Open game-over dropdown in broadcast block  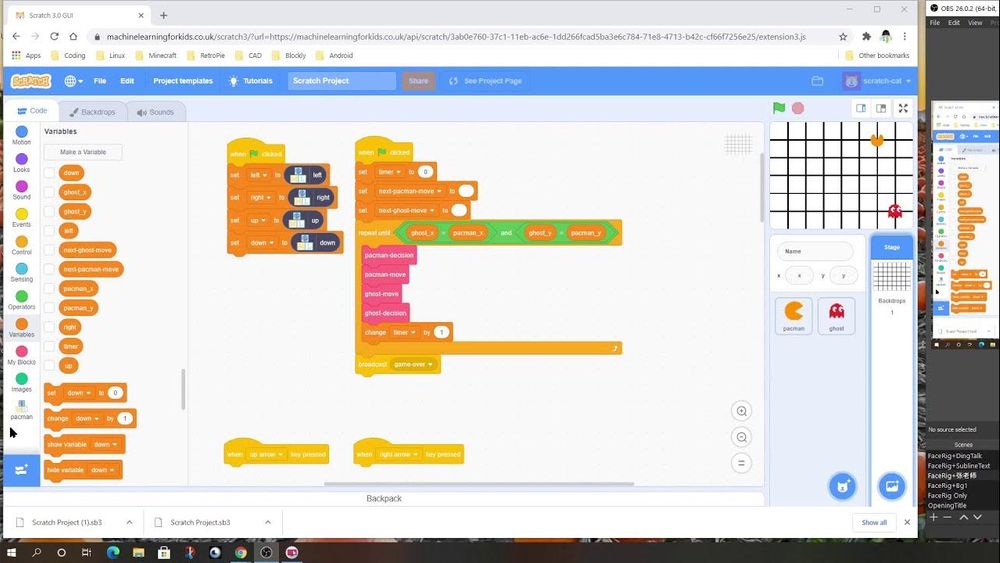click(413, 364)
